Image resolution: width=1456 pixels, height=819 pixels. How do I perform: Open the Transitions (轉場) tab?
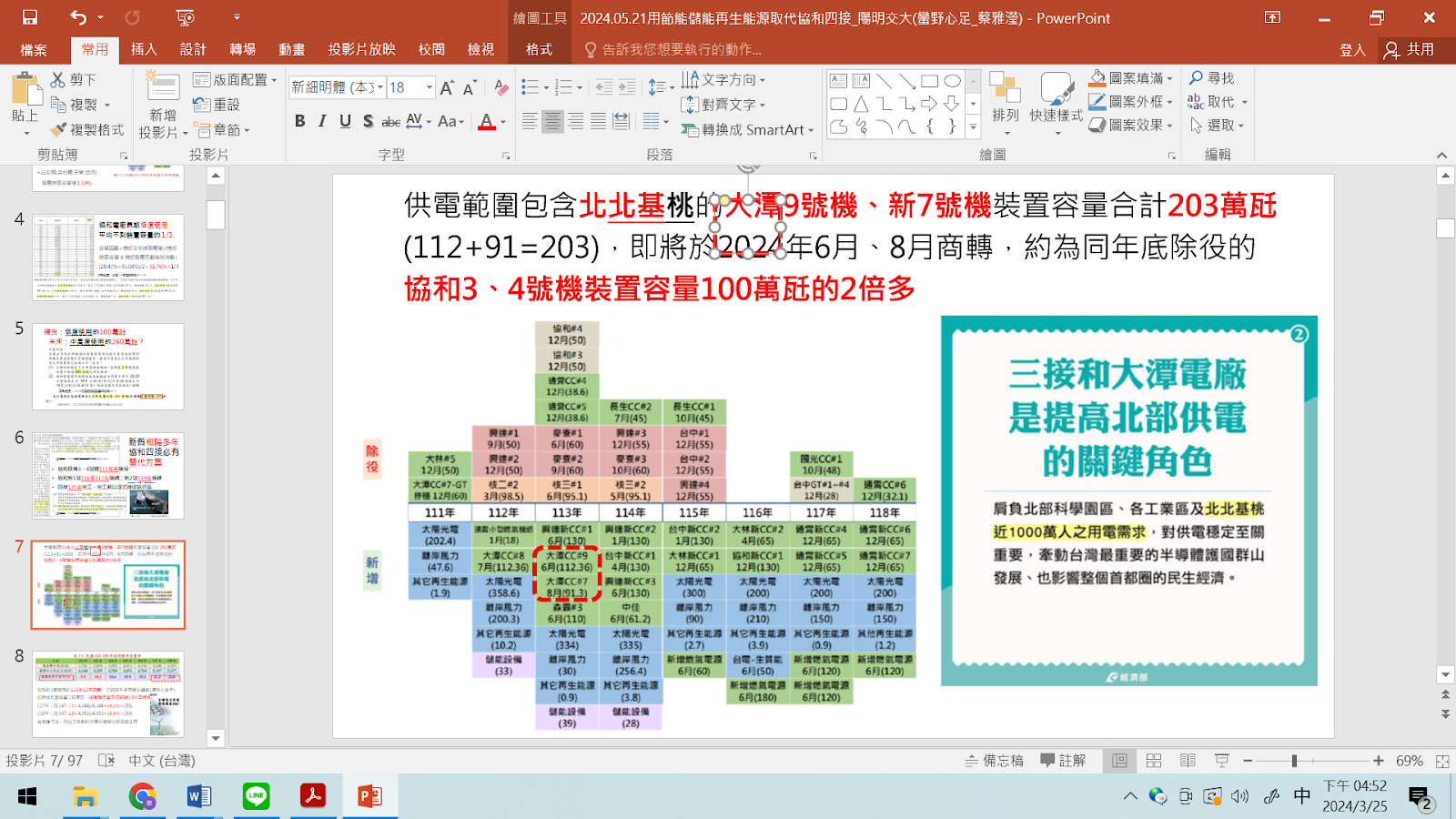click(x=242, y=50)
